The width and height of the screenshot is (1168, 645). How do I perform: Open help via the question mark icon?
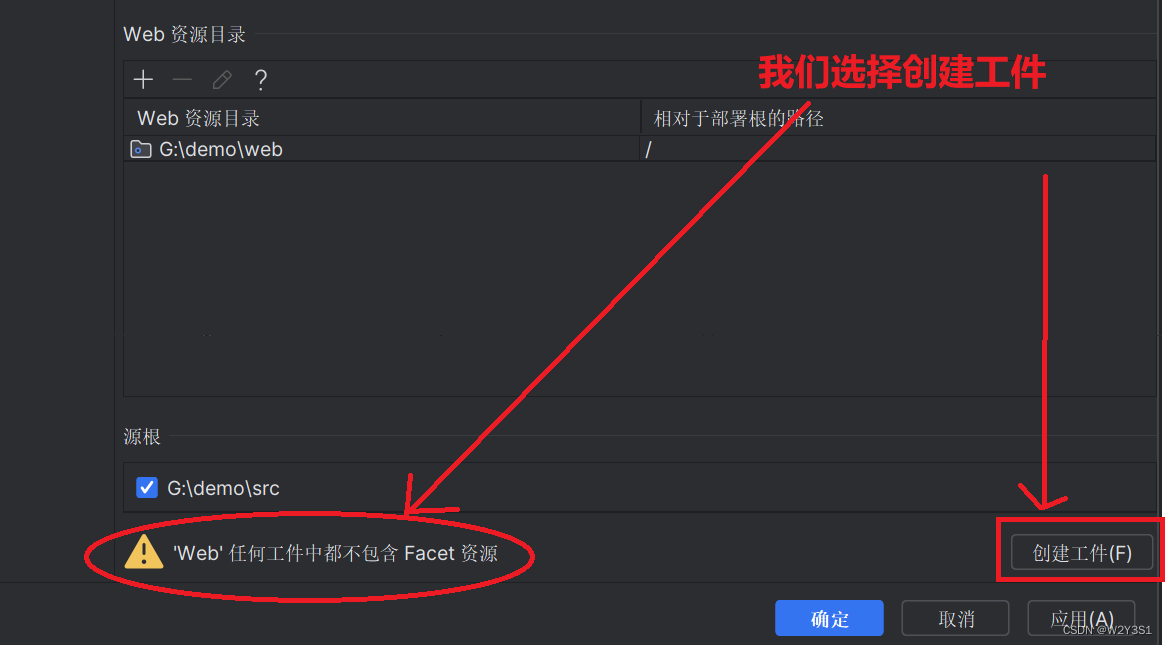pos(261,79)
